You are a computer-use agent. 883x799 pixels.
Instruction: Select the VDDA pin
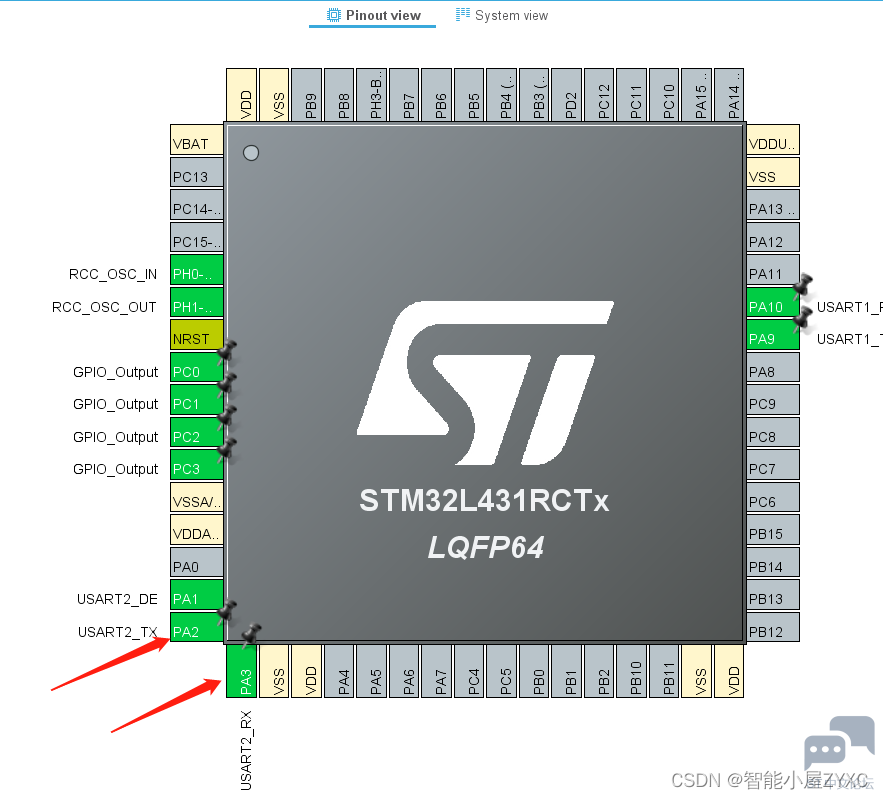click(197, 529)
